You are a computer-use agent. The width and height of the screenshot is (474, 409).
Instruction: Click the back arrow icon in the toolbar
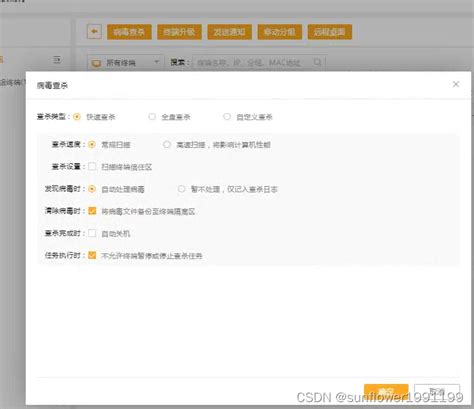[94, 32]
